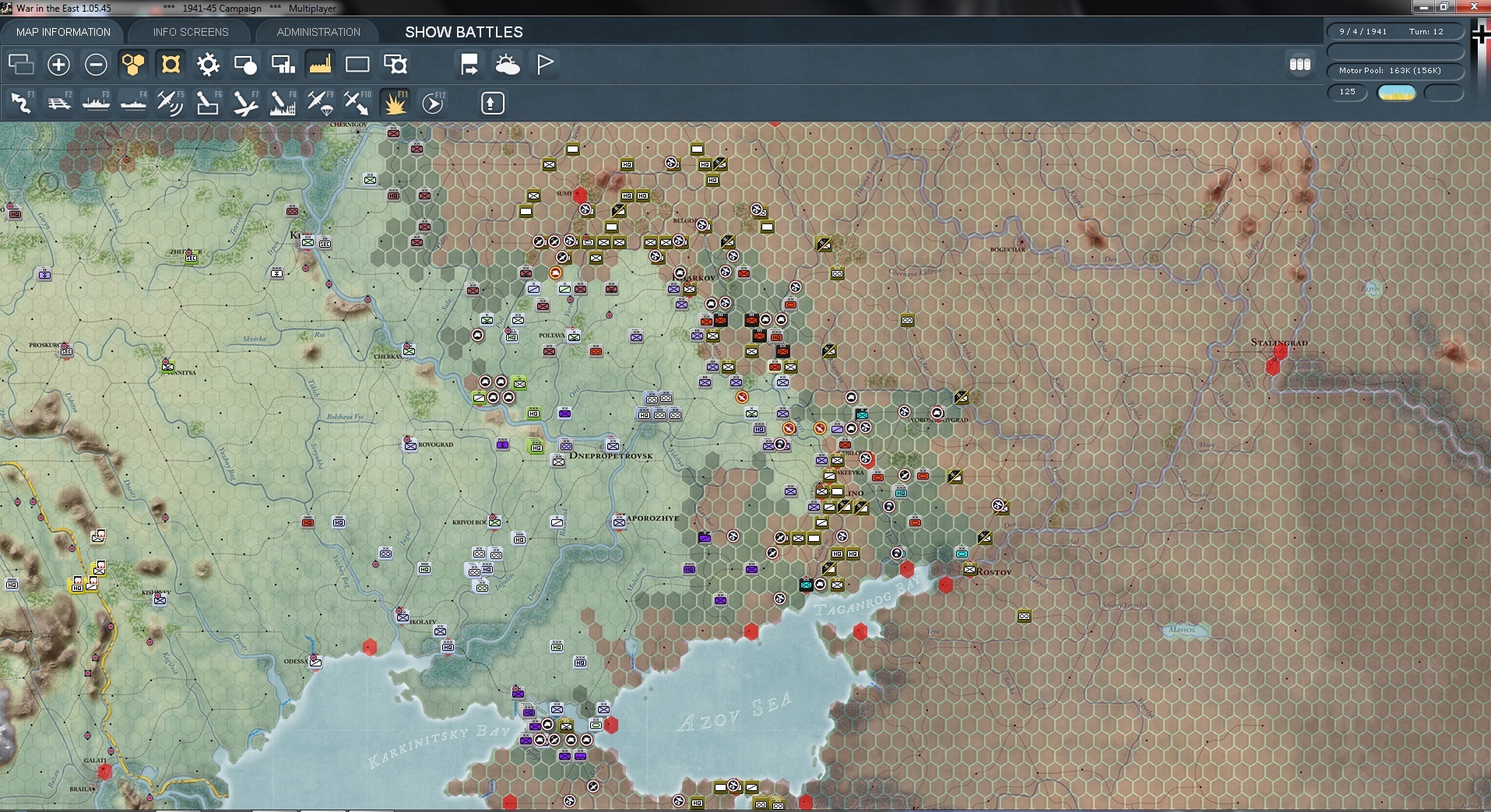Click the Galati town label

point(95,761)
